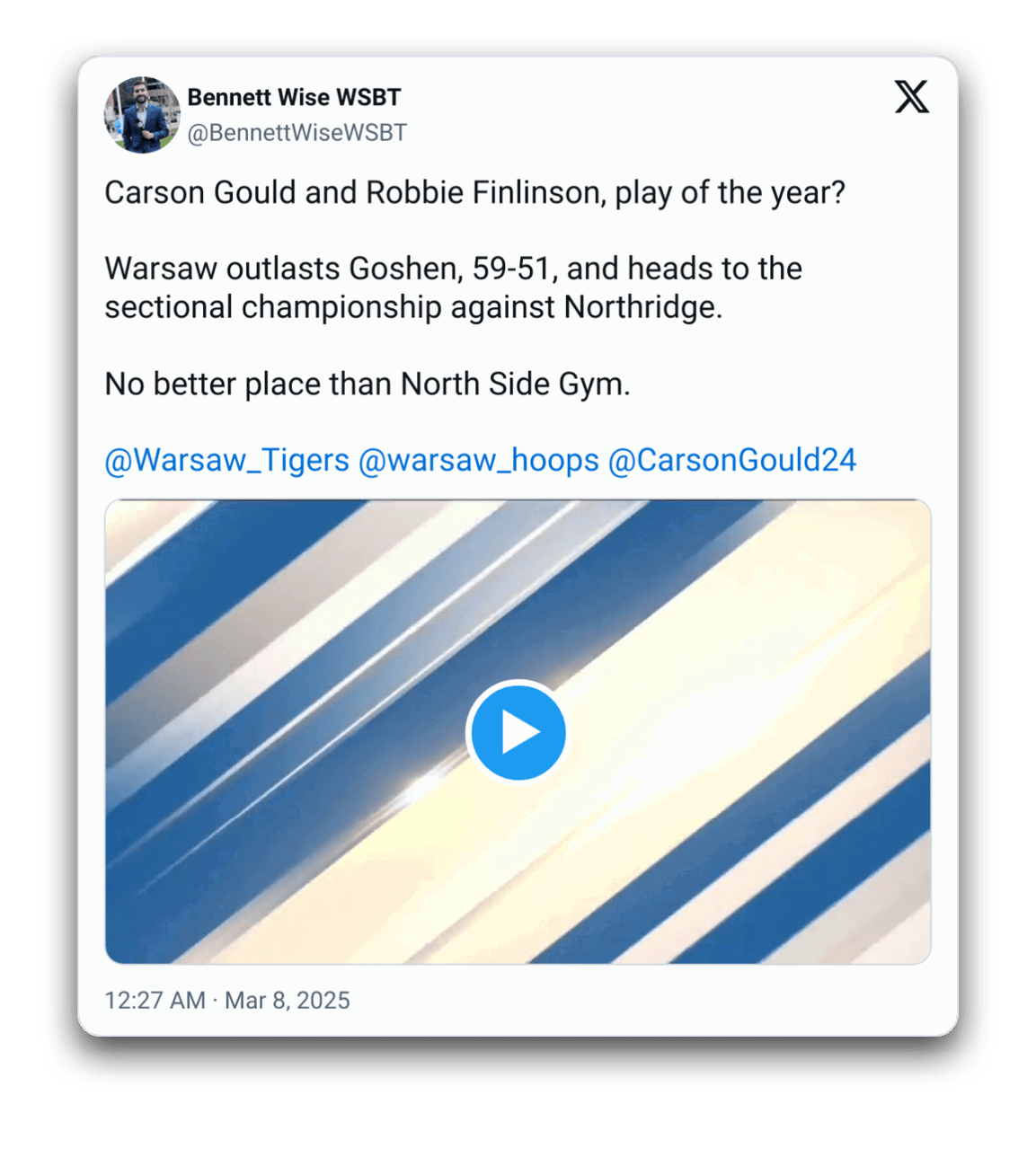This screenshot has width=1036, height=1157.
Task: Open the blue striped video thumbnail
Action: pyautogui.click(x=518, y=732)
